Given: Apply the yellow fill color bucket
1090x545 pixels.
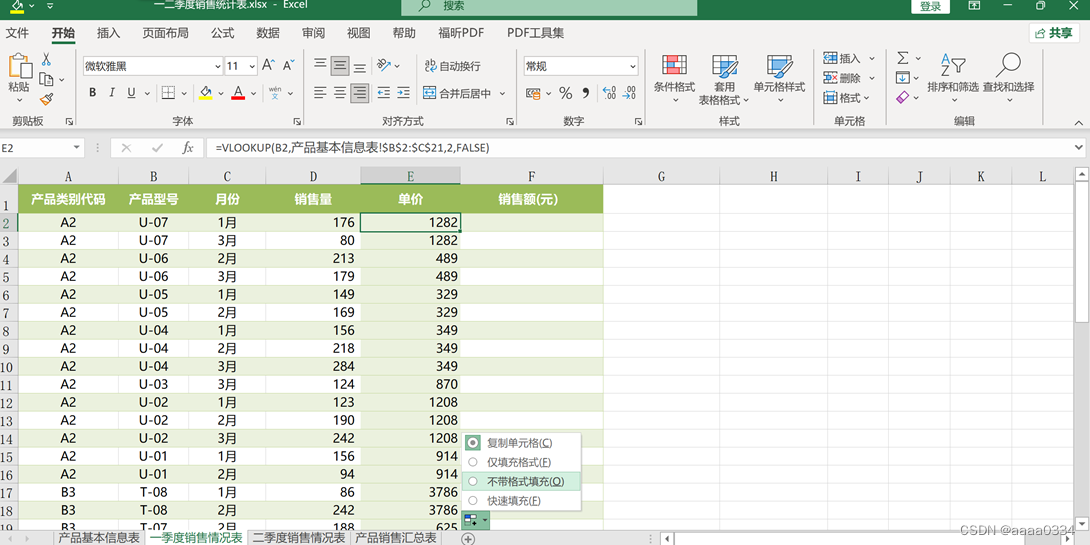Looking at the screenshot, I should (x=205, y=92).
